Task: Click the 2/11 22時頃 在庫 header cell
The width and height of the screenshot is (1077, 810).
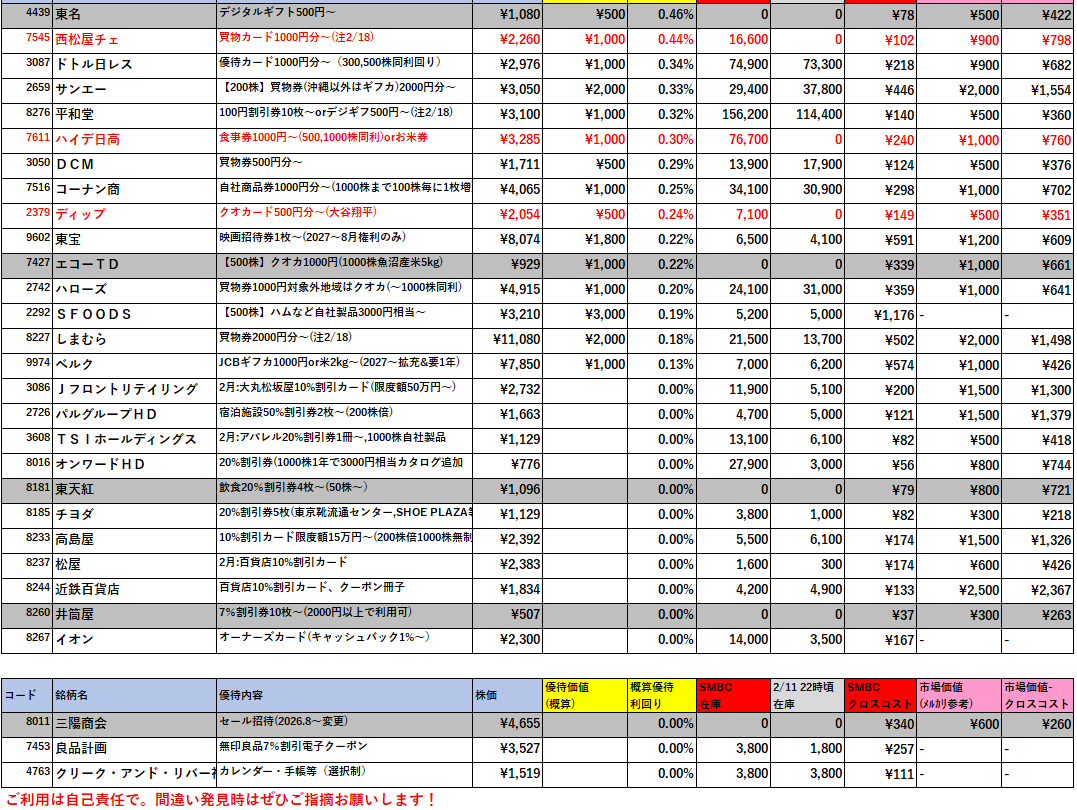Action: pyautogui.click(x=807, y=695)
